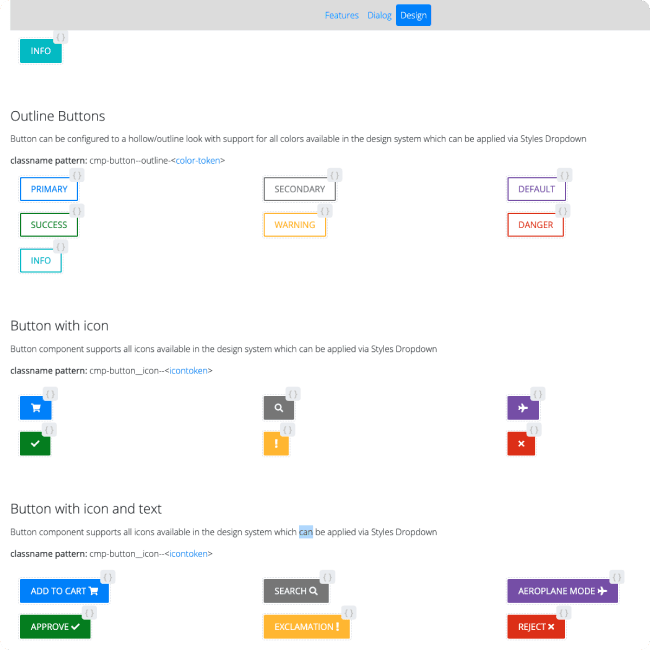Follow the color-token link in Outline Buttons
Screen dimensions: 650x650
coord(198,161)
